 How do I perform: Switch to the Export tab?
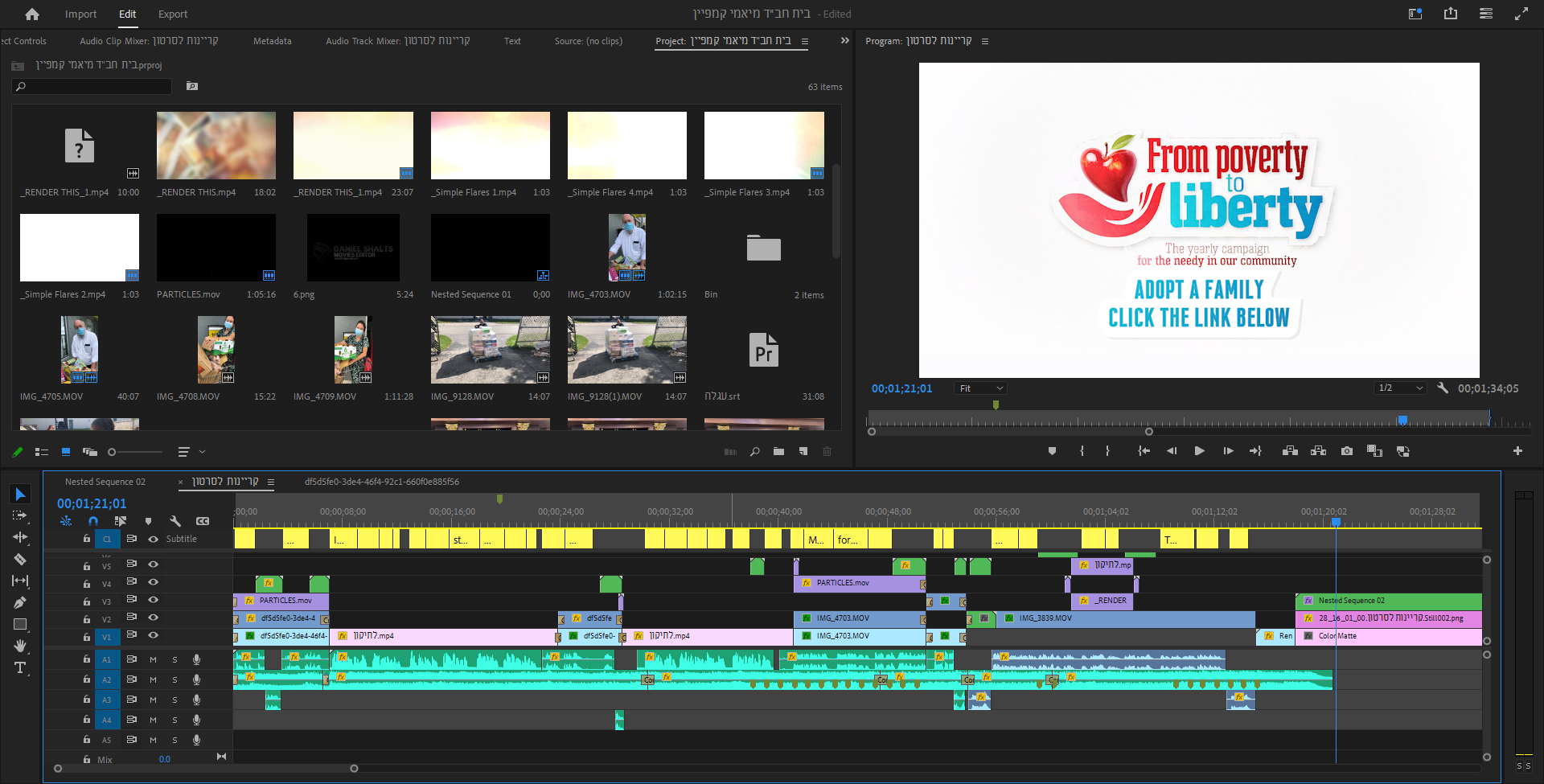(172, 14)
